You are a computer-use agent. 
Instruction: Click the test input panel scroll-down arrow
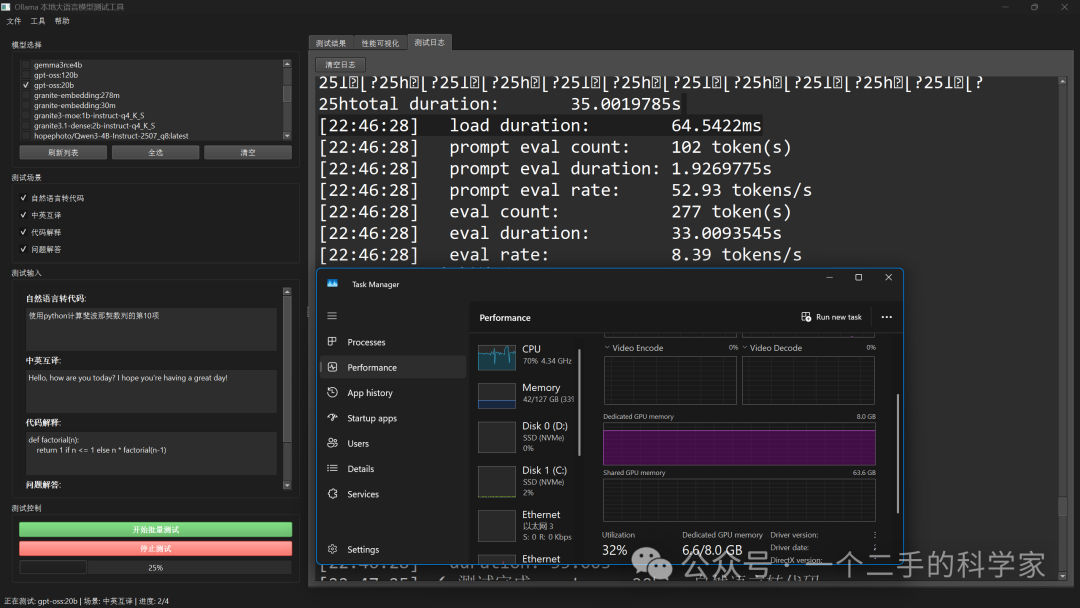pos(287,485)
